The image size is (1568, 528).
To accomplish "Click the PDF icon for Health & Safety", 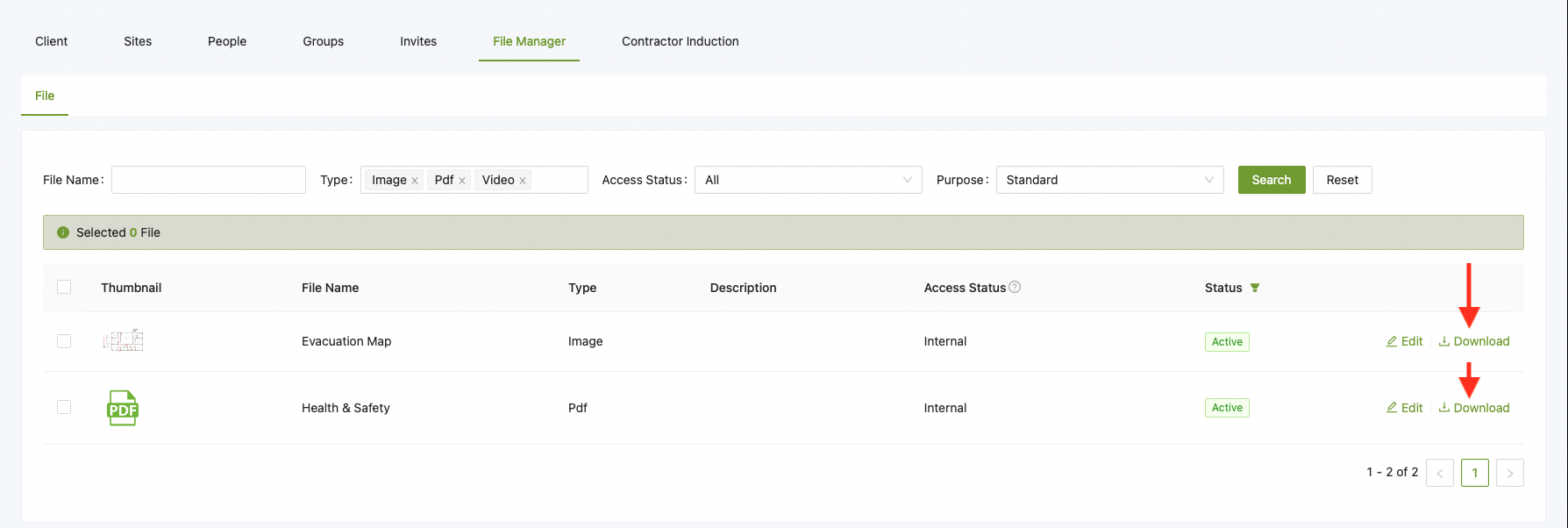I will pos(123,408).
